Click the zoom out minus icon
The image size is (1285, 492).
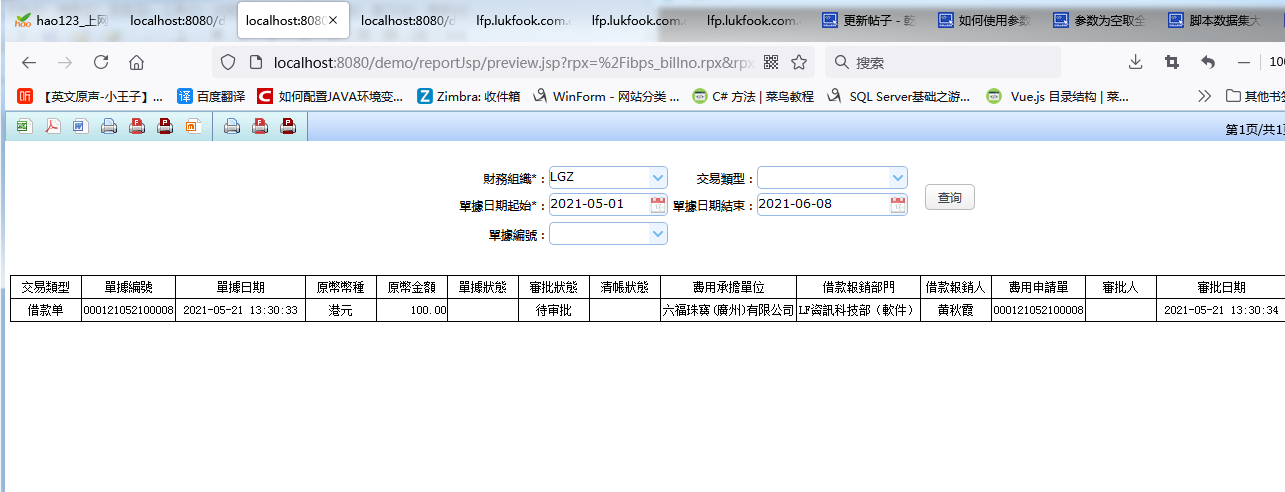coord(1244,62)
